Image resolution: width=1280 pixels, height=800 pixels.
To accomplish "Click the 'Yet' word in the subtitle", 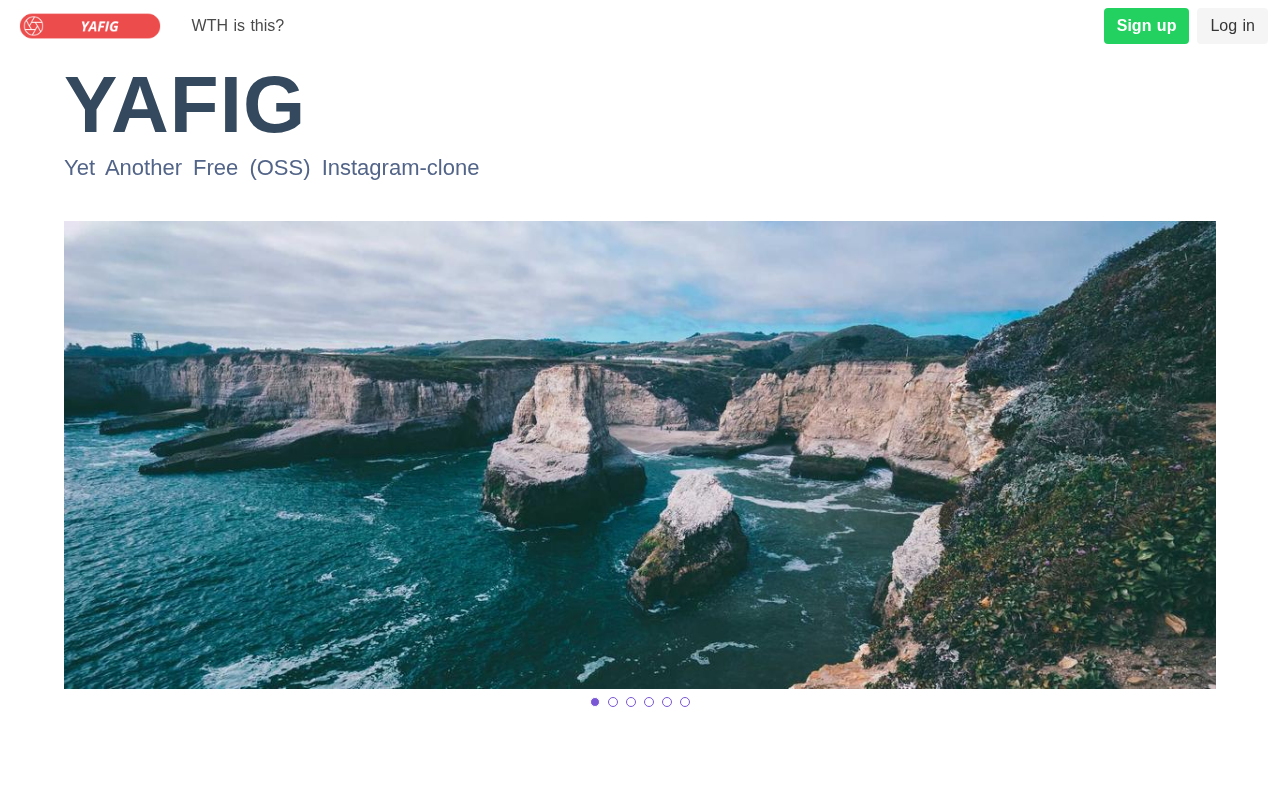I will point(79,168).
